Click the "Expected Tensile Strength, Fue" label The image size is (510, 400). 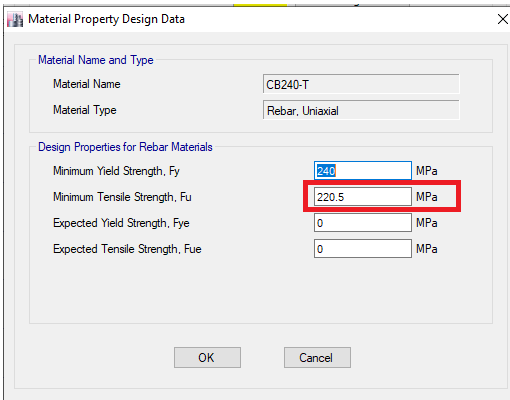point(127,249)
